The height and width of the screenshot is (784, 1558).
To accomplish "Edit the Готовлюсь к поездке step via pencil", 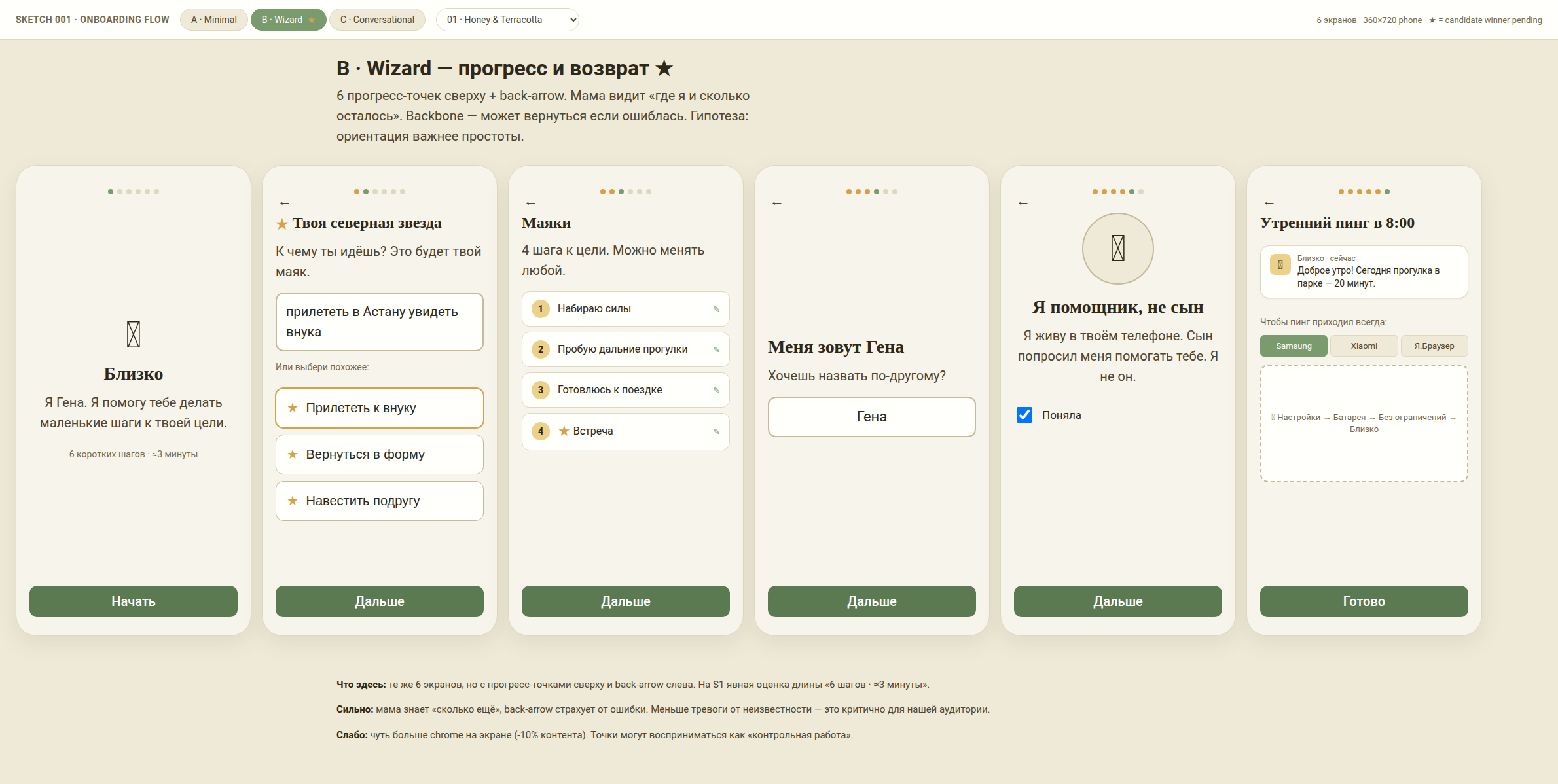I will tap(716, 390).
